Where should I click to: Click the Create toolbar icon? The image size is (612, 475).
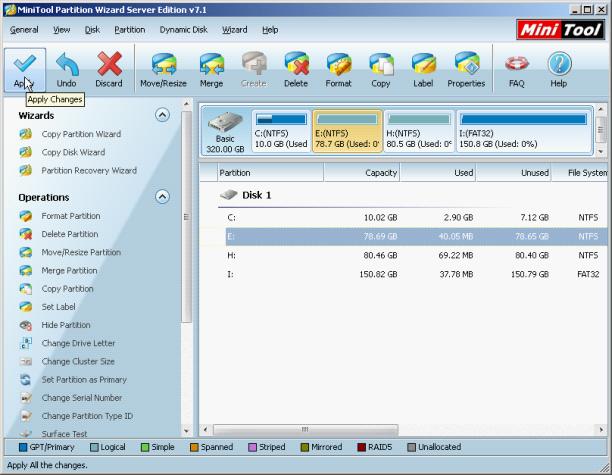[x=254, y=64]
